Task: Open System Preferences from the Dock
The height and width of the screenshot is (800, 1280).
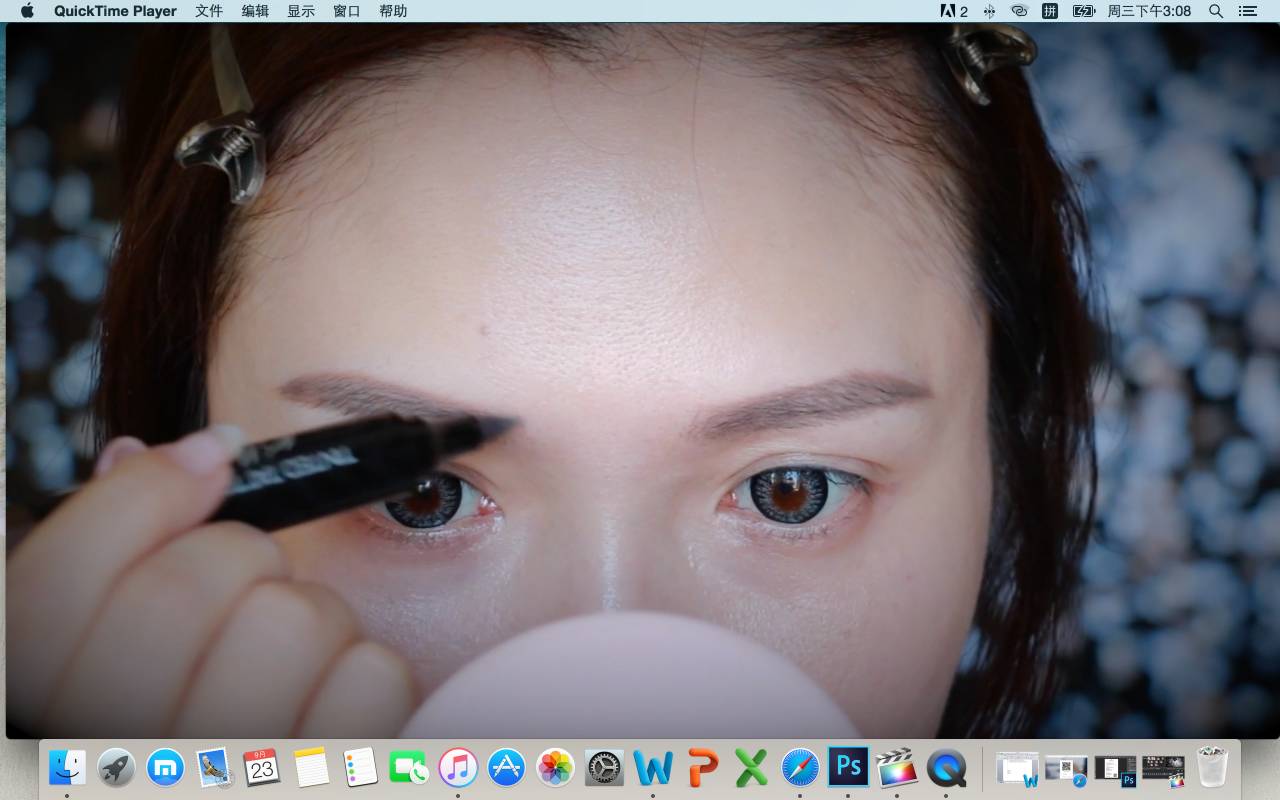Action: [604, 767]
